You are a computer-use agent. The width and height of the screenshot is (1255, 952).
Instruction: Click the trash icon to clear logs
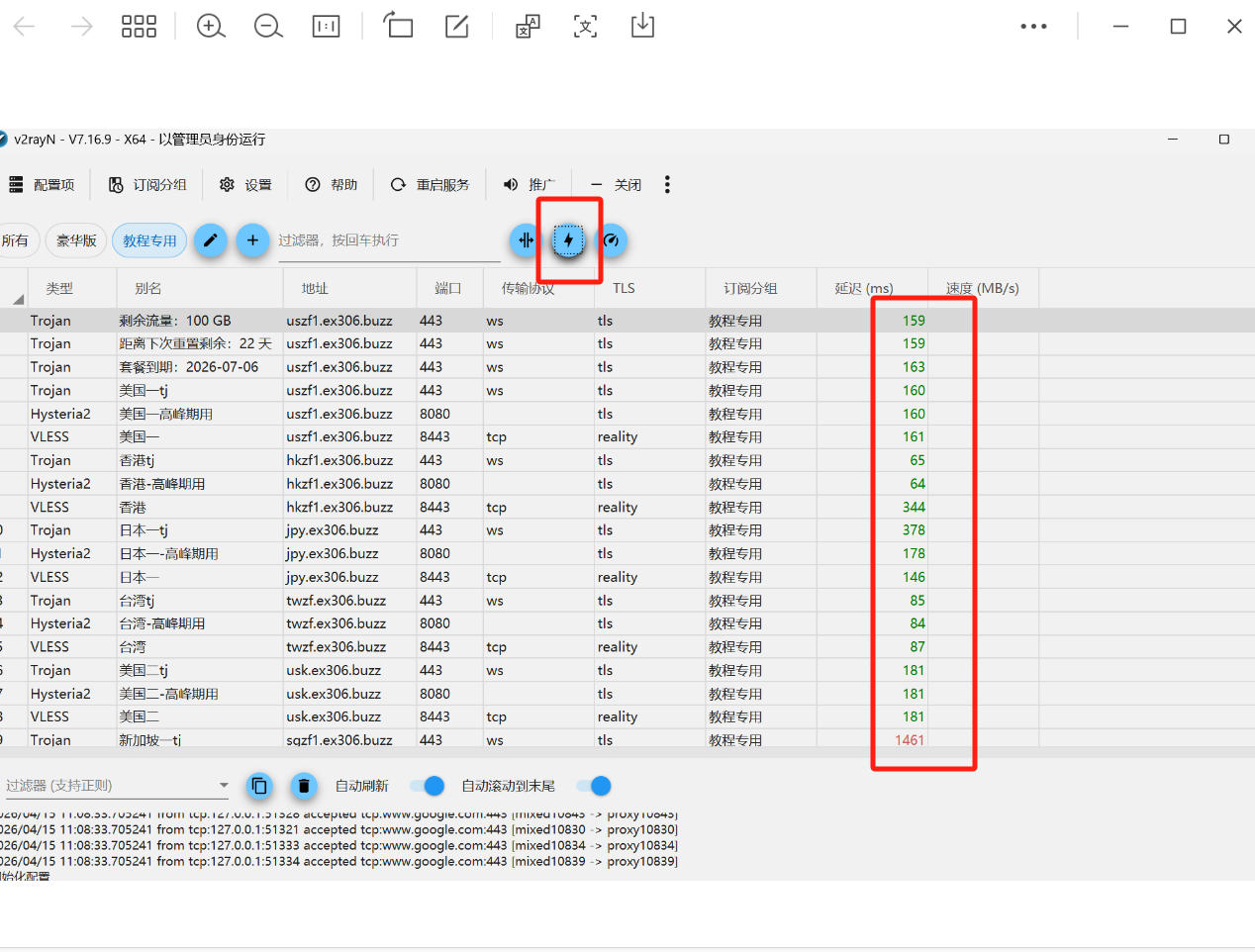304,786
